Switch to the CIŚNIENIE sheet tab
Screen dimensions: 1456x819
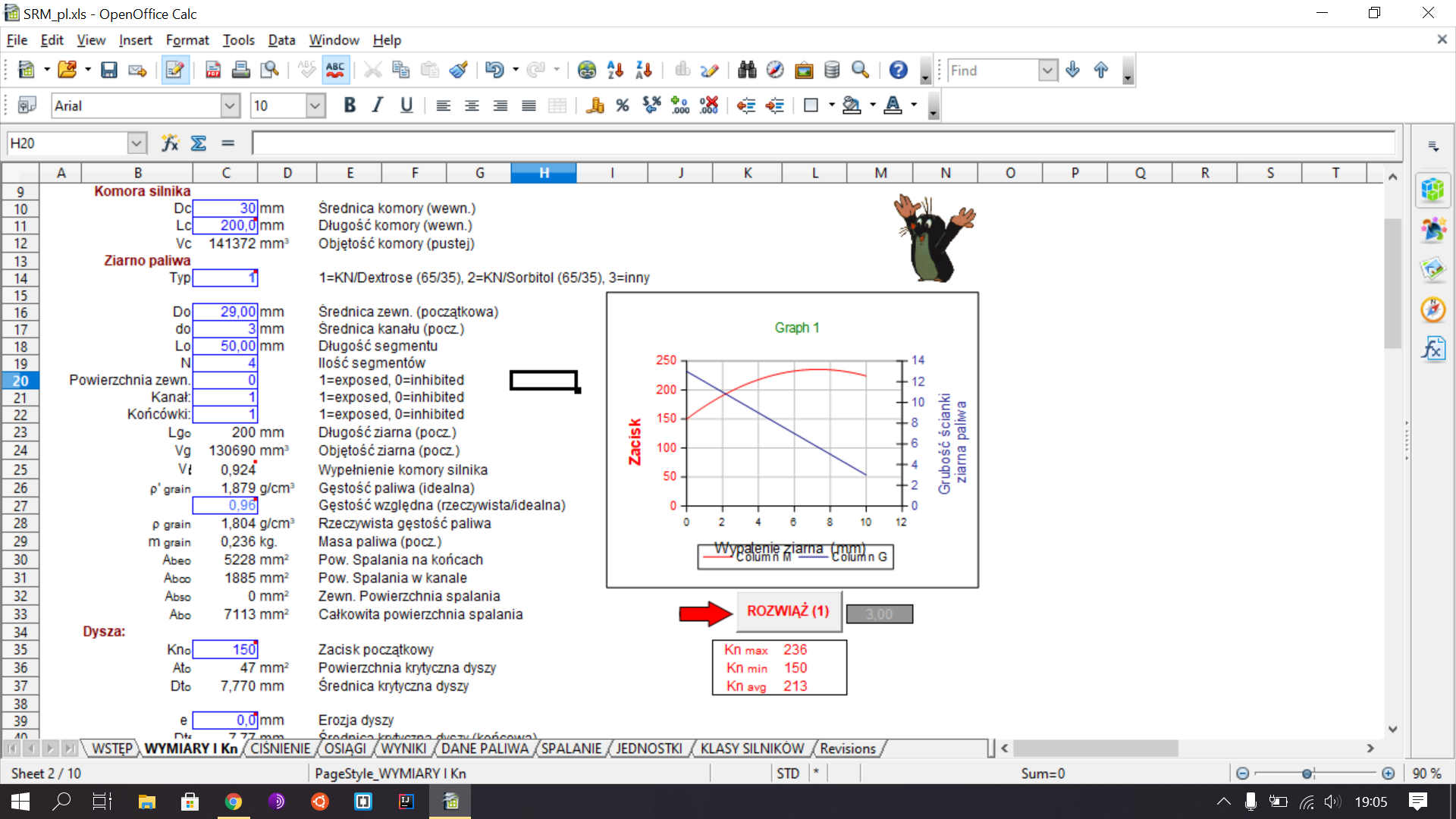pyautogui.click(x=280, y=749)
